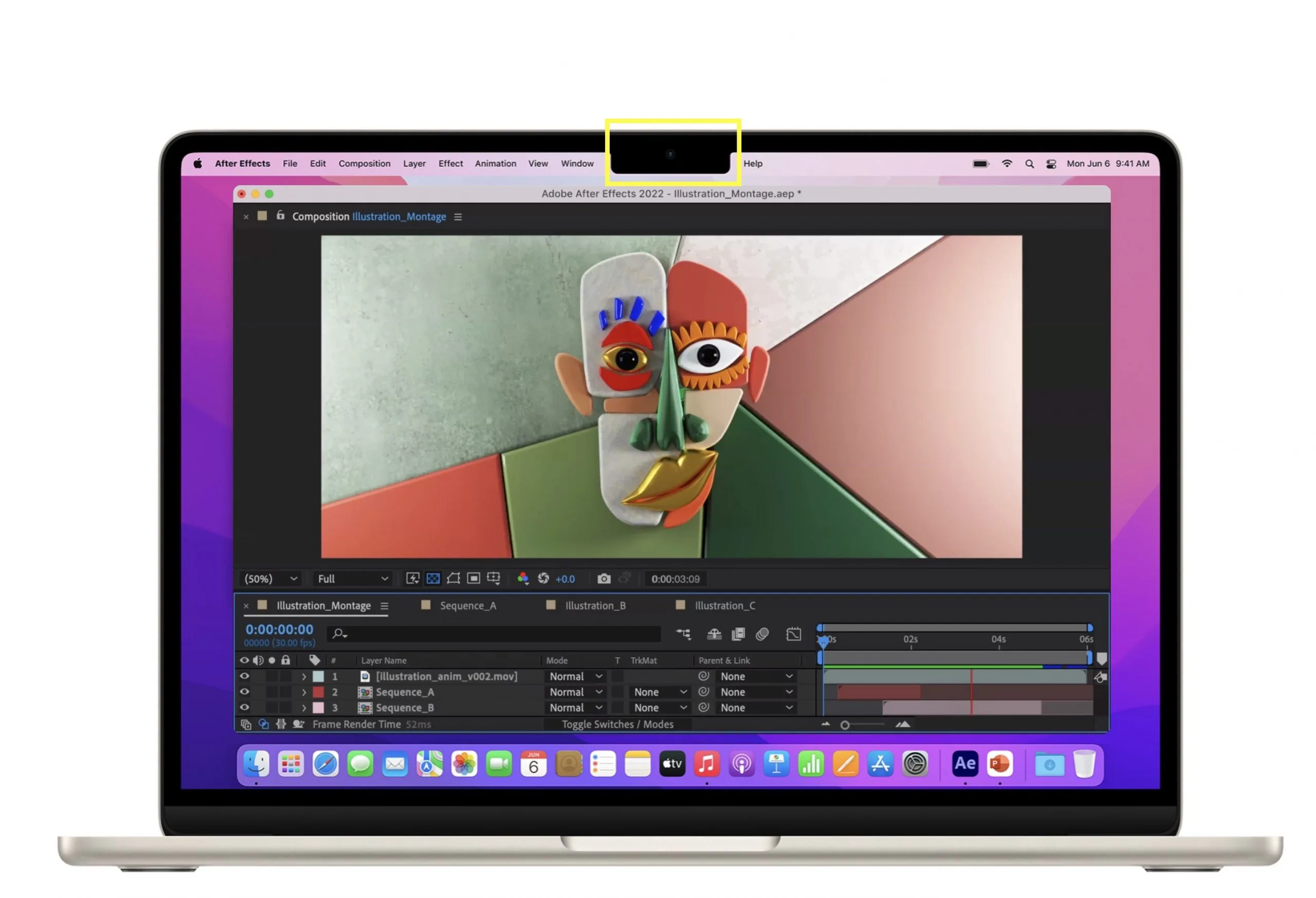The width and height of the screenshot is (1316, 898).
Task: Toggle the transparency grid checkerboard button
Action: coord(433,579)
